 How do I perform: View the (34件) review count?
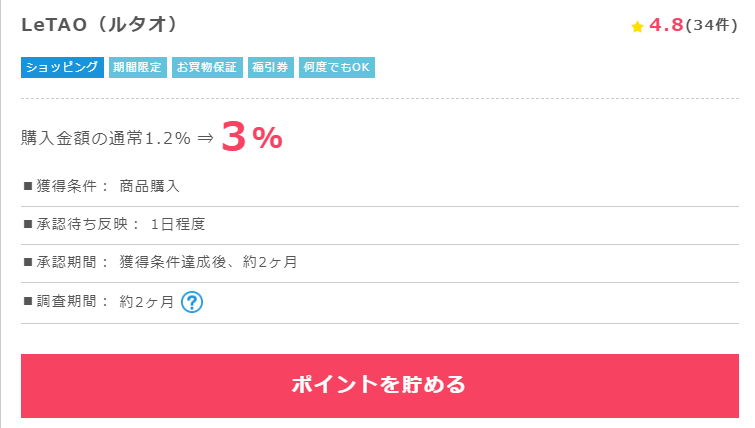711,25
